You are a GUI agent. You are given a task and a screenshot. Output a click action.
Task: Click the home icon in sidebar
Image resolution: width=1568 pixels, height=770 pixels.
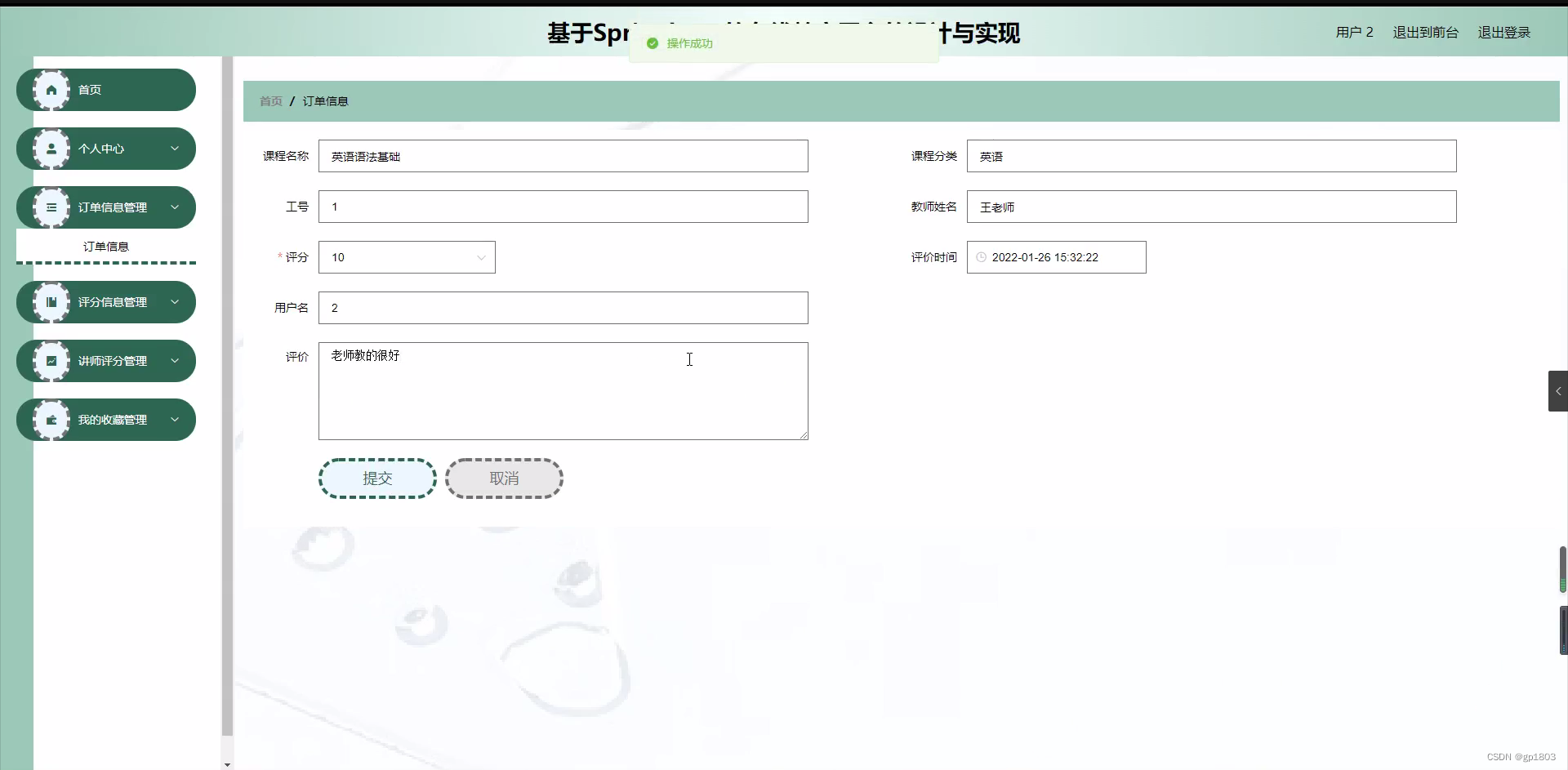(51, 90)
